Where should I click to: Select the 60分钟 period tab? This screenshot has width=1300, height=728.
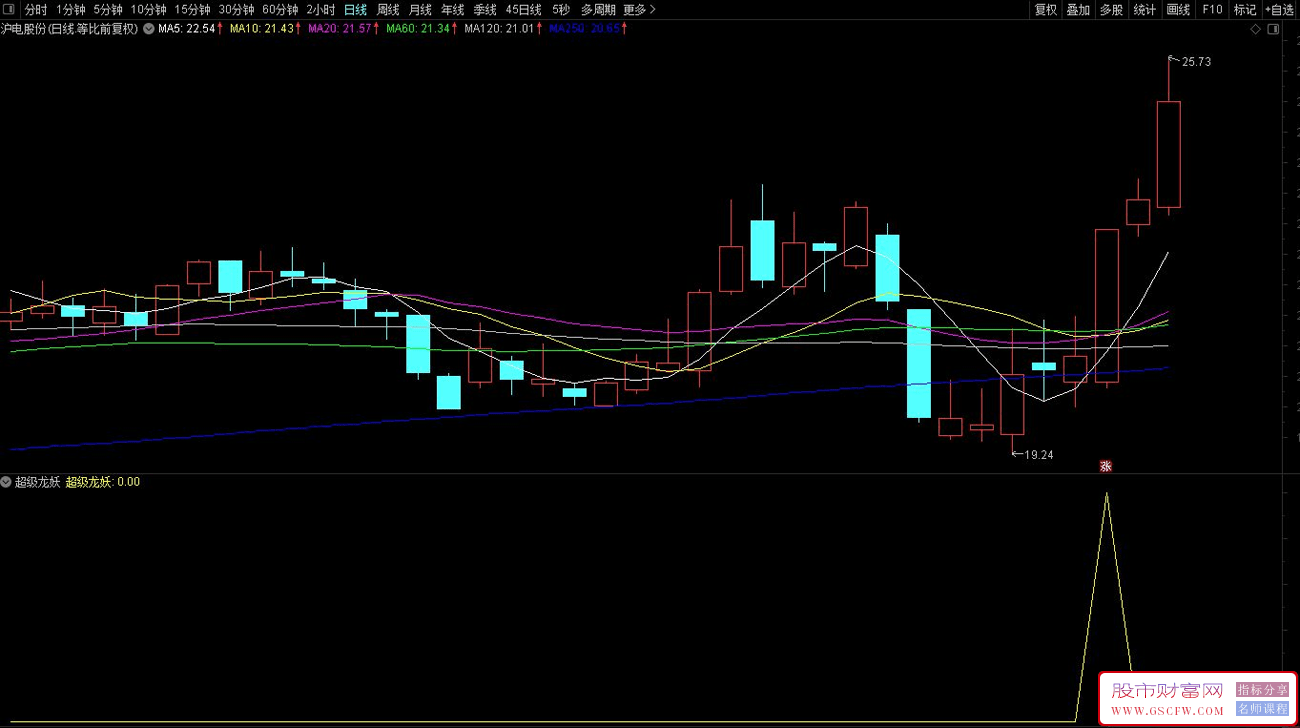click(280, 9)
